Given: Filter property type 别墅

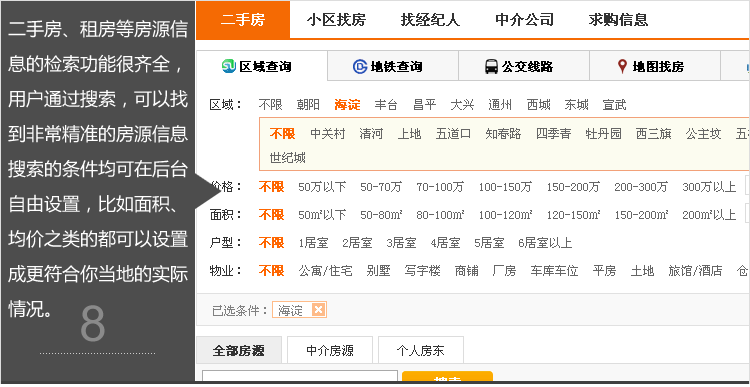Looking at the screenshot, I should click(x=378, y=271).
